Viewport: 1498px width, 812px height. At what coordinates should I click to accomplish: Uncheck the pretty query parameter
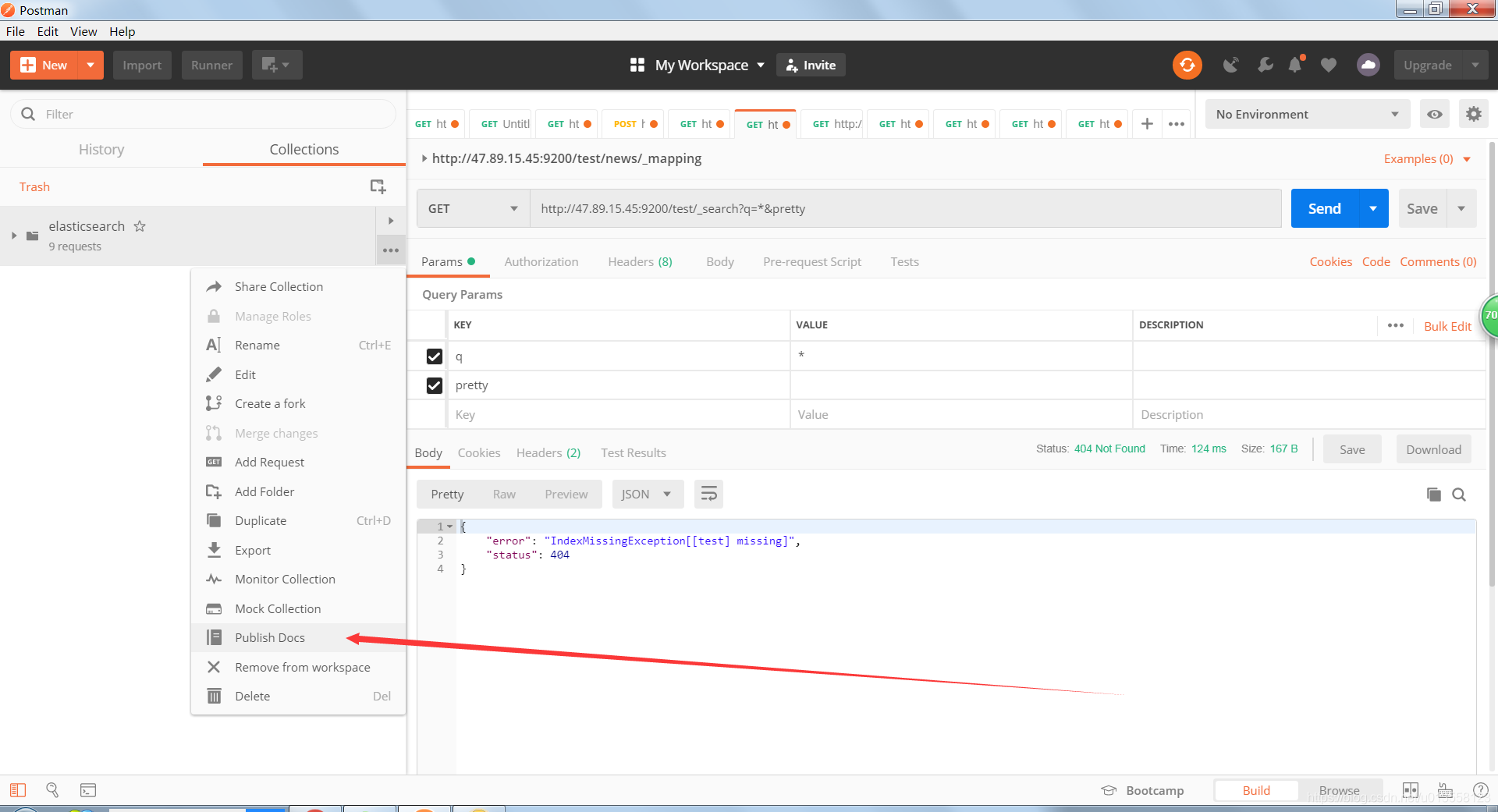(x=435, y=385)
